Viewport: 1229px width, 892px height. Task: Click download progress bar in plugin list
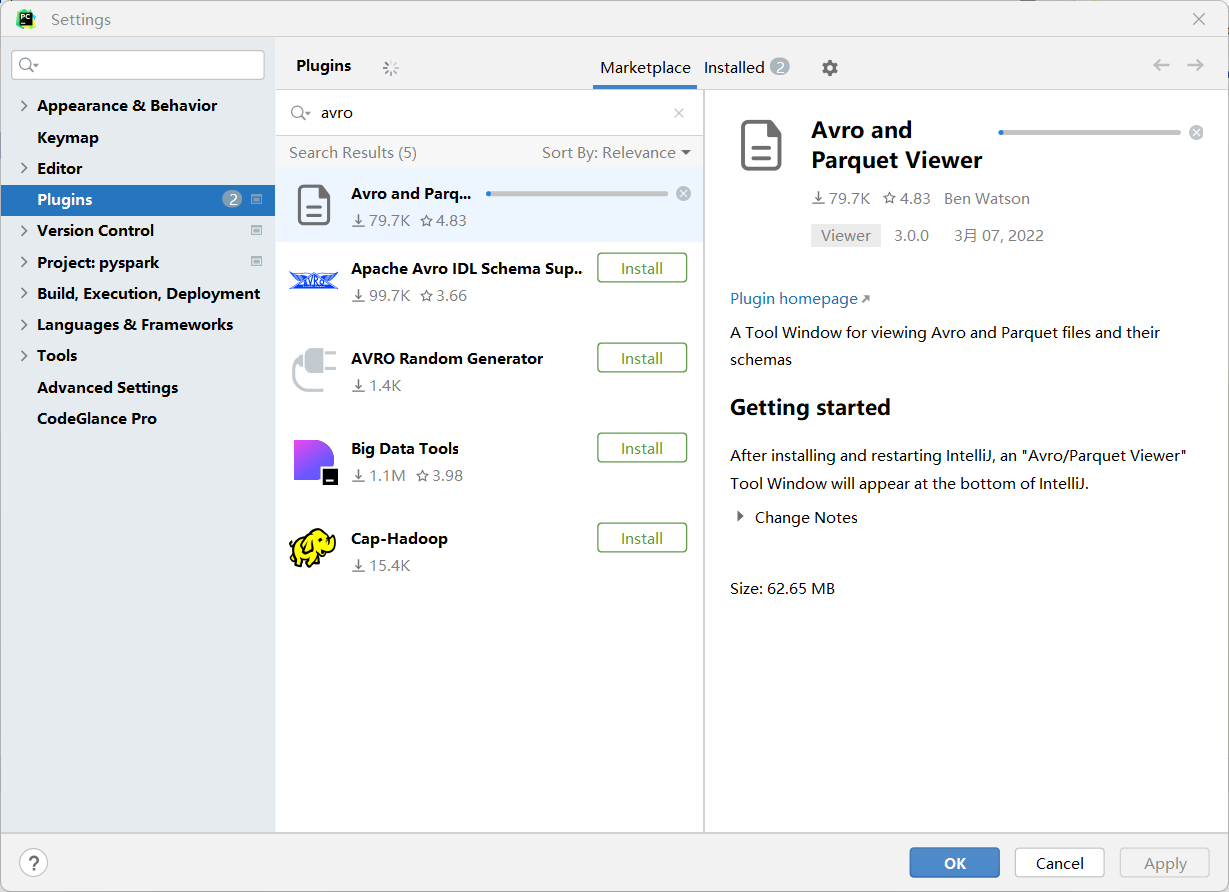pyautogui.click(x=577, y=194)
